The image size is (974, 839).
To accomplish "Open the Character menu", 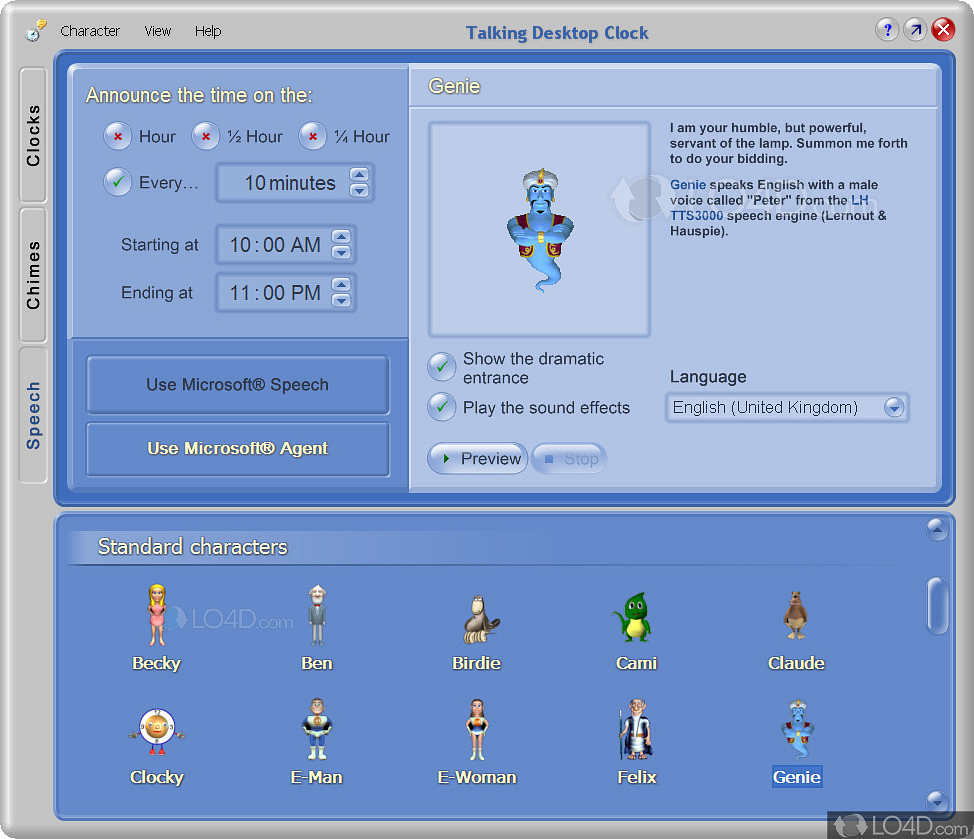I will (90, 31).
